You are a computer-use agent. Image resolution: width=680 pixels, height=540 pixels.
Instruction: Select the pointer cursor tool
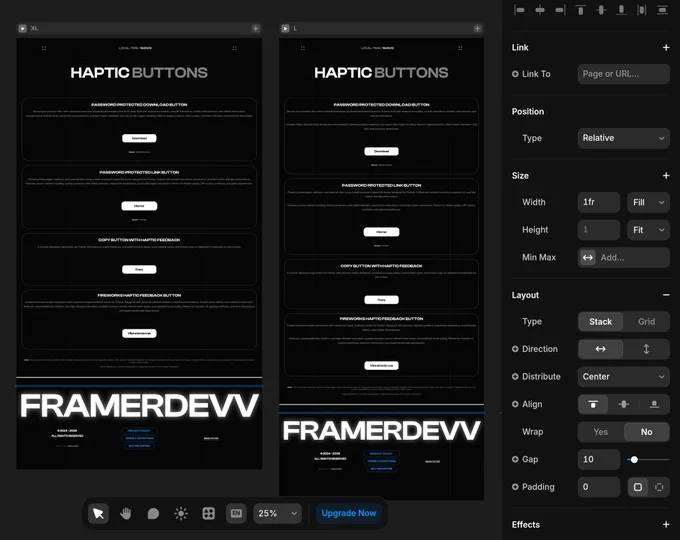98,514
